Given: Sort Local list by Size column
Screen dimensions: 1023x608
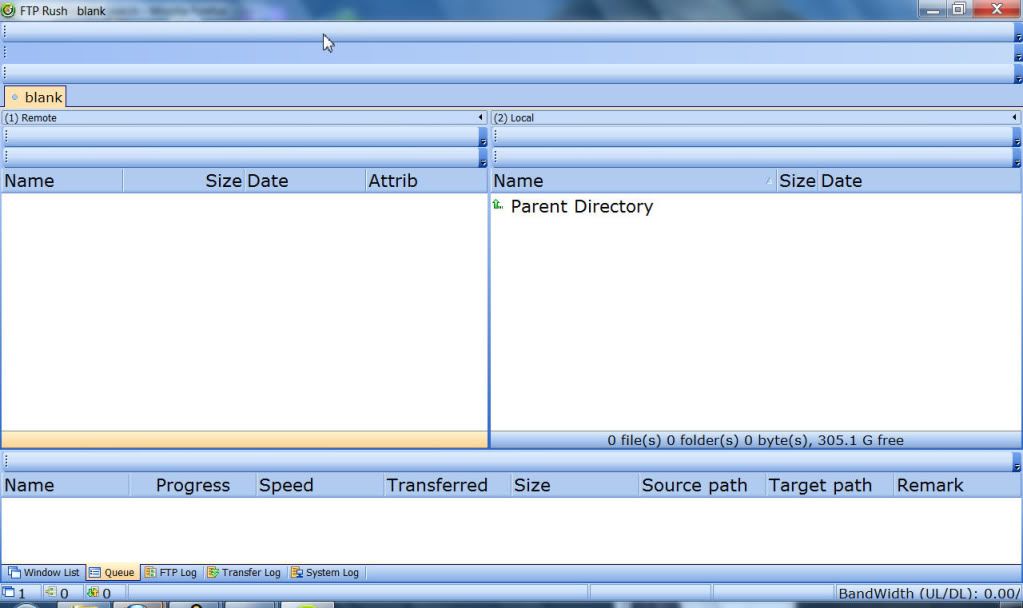Looking at the screenshot, I should (x=797, y=181).
